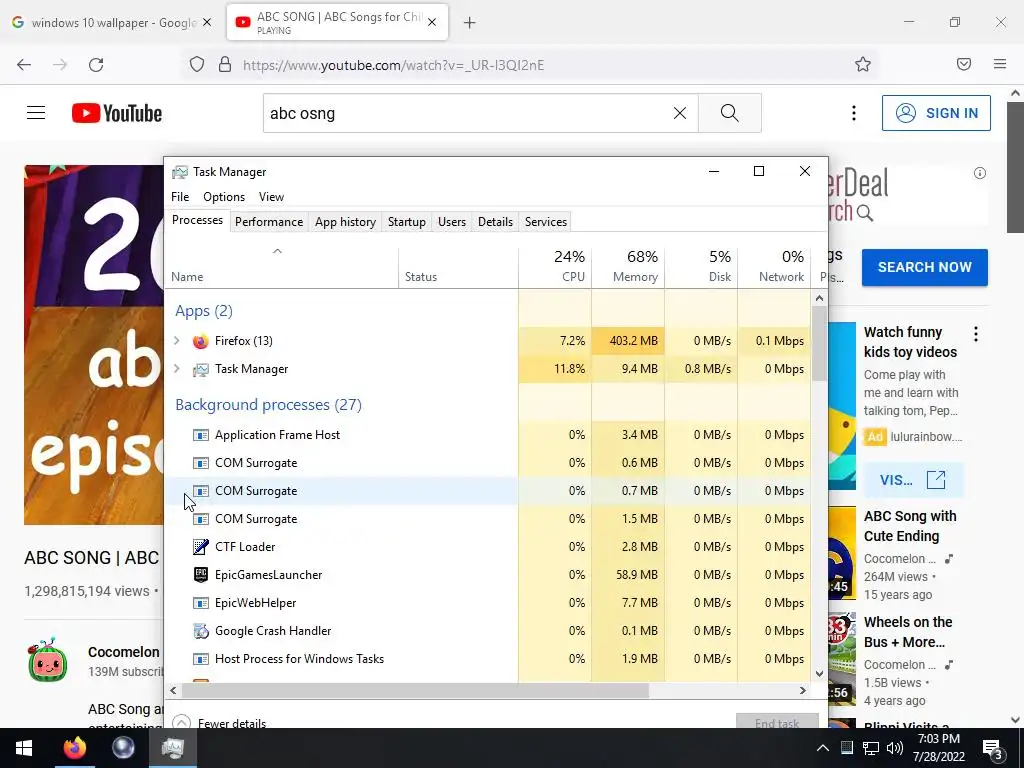Open YouTube settings three-dot menu
Image resolution: width=1024 pixels, height=768 pixels.
854,113
